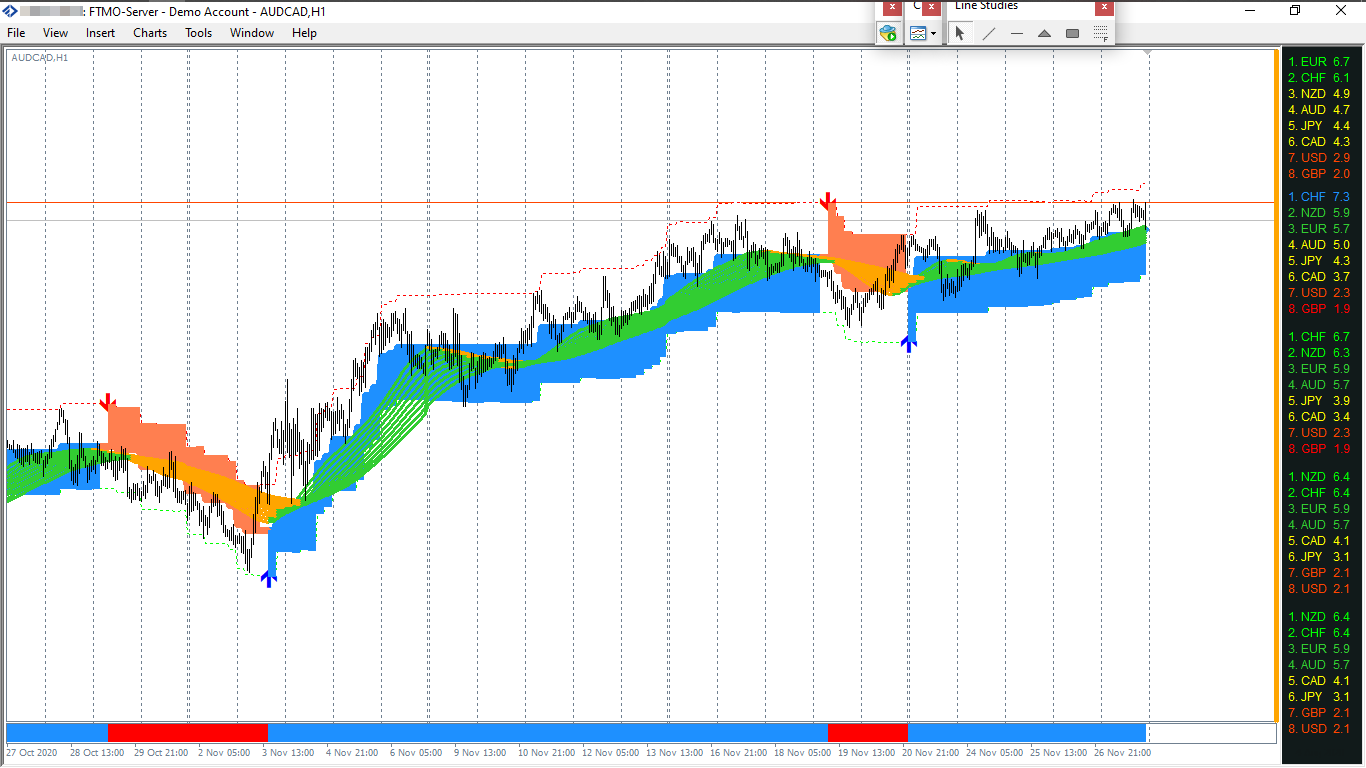Image resolution: width=1366 pixels, height=768 pixels.
Task: Open the Insert menu
Action: point(100,33)
